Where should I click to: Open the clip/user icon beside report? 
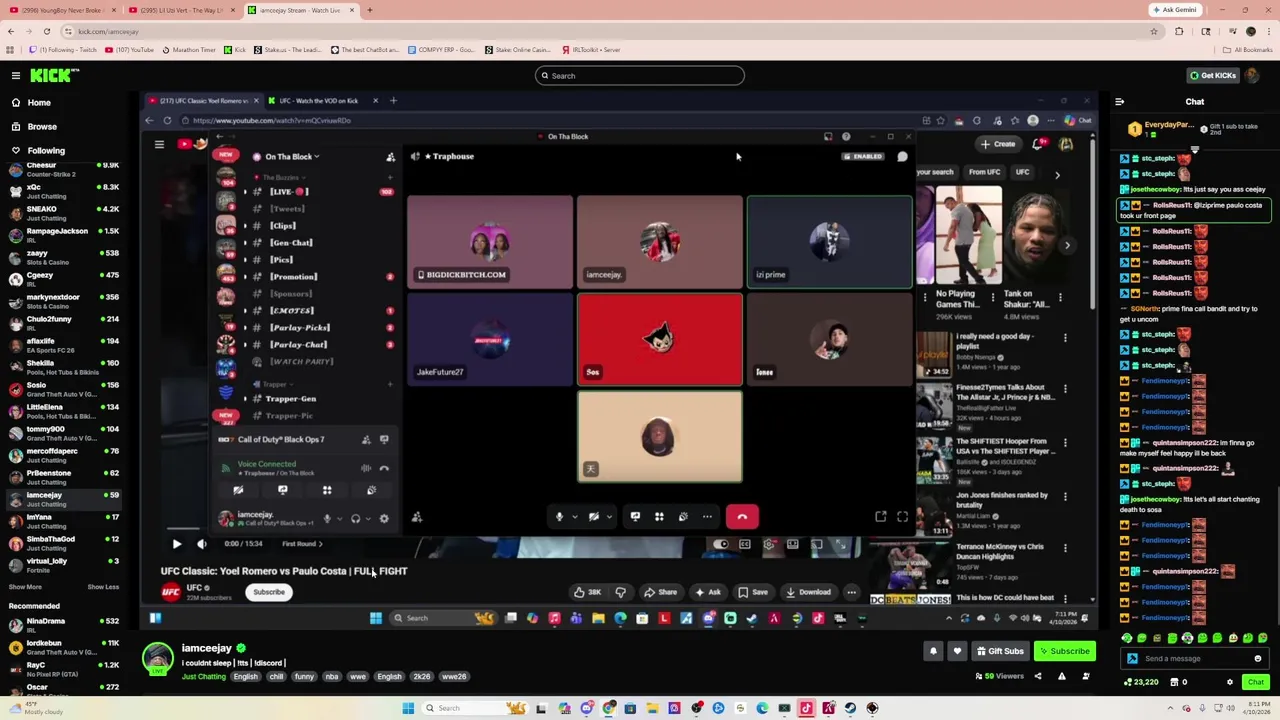coord(1086,676)
